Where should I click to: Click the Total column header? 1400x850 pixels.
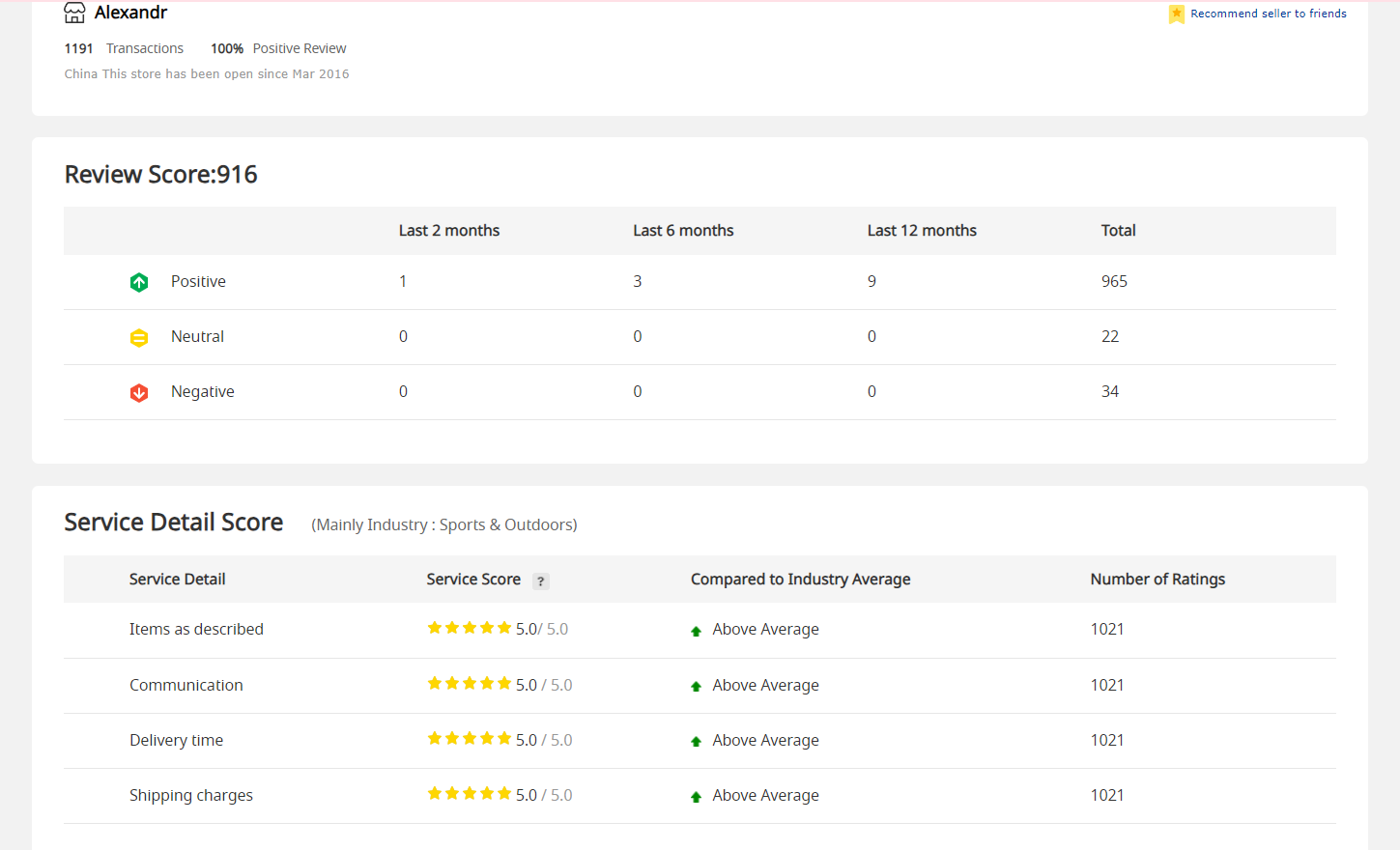pyautogui.click(x=1118, y=231)
